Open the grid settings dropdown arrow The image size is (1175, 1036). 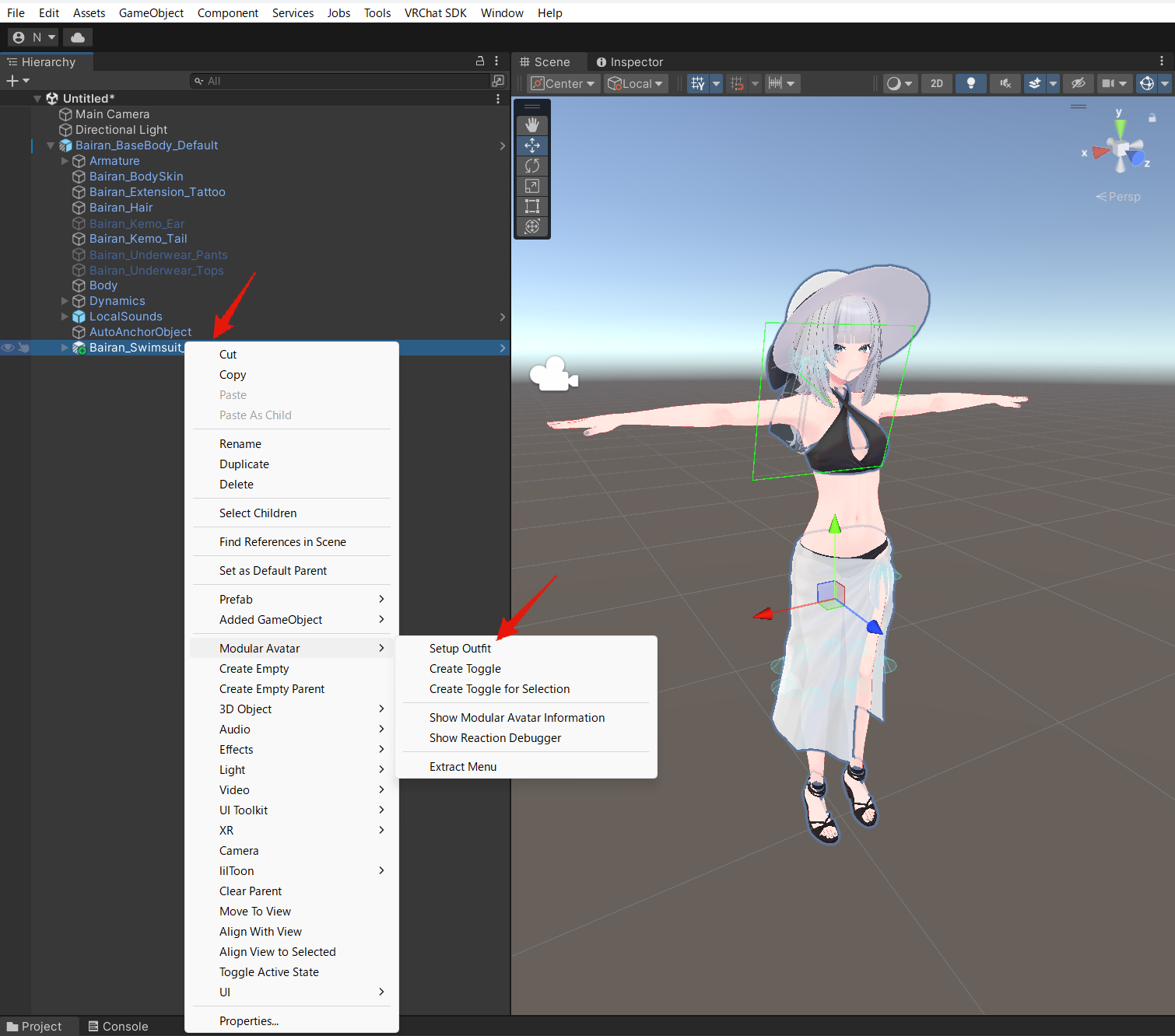(x=717, y=83)
